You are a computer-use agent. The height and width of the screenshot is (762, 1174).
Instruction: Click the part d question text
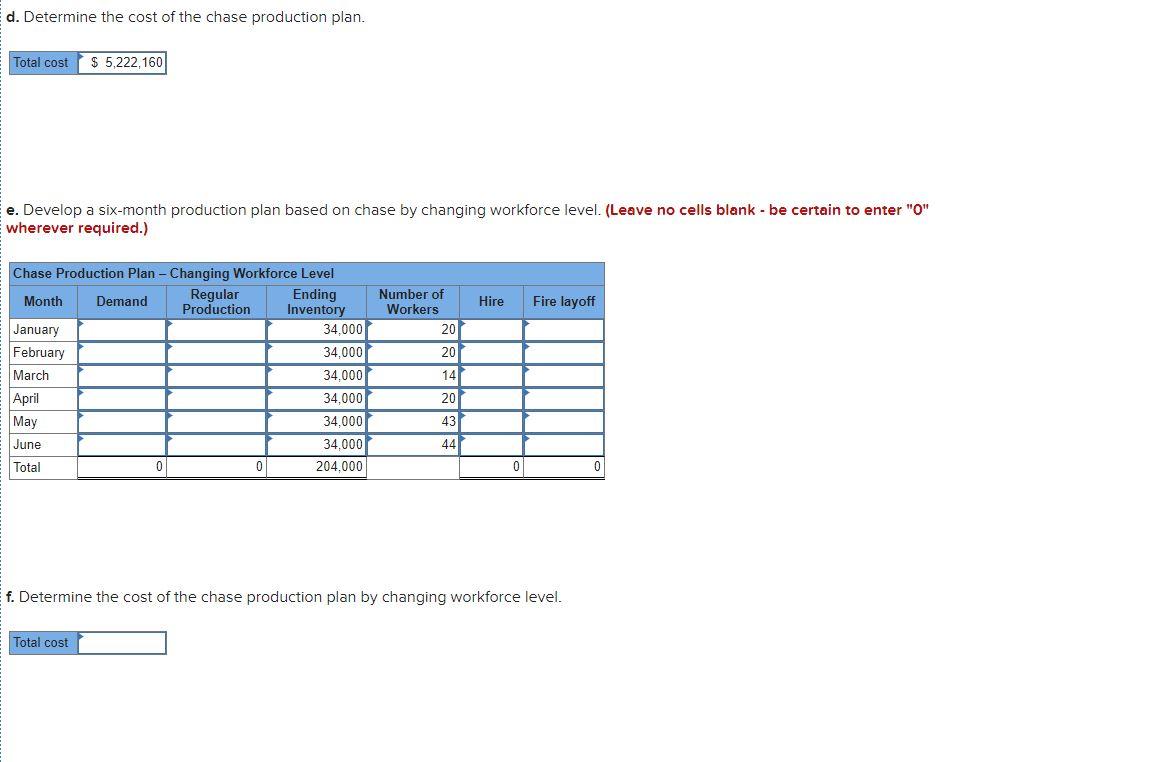coord(185,16)
